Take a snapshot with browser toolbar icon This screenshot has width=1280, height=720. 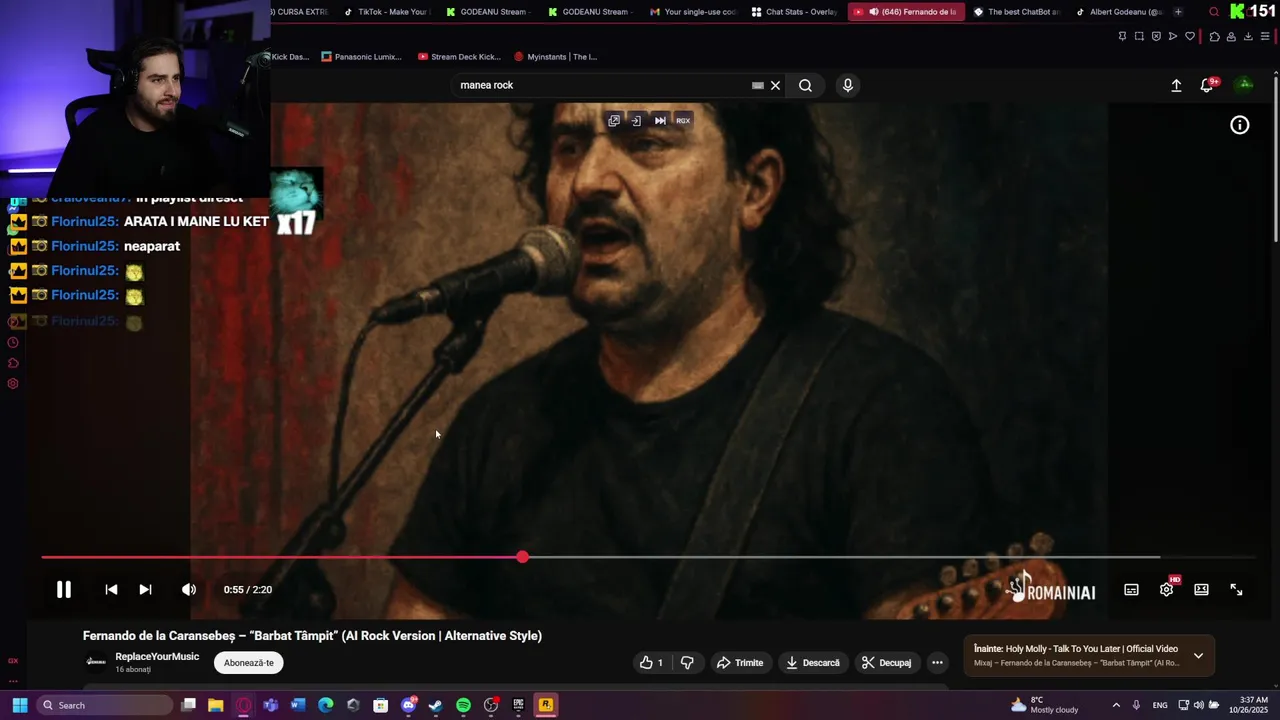1139,37
